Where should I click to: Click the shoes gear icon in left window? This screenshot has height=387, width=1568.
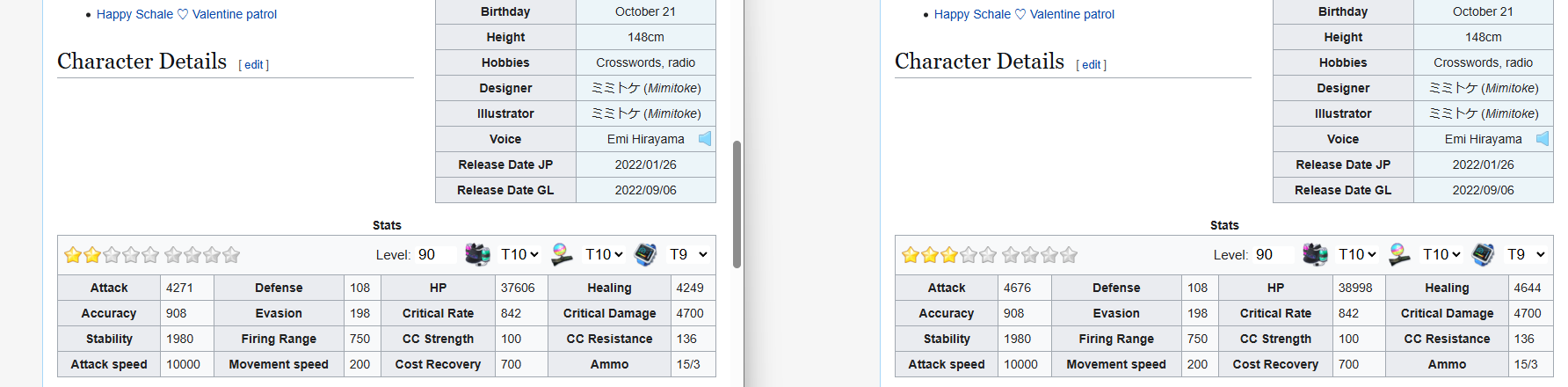pyautogui.click(x=477, y=254)
